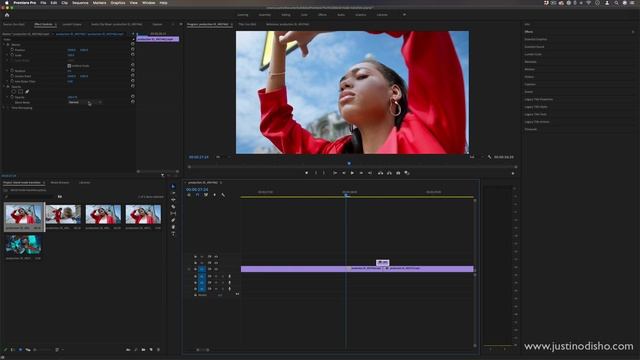Step back one frame

pyautogui.click(x=344, y=173)
